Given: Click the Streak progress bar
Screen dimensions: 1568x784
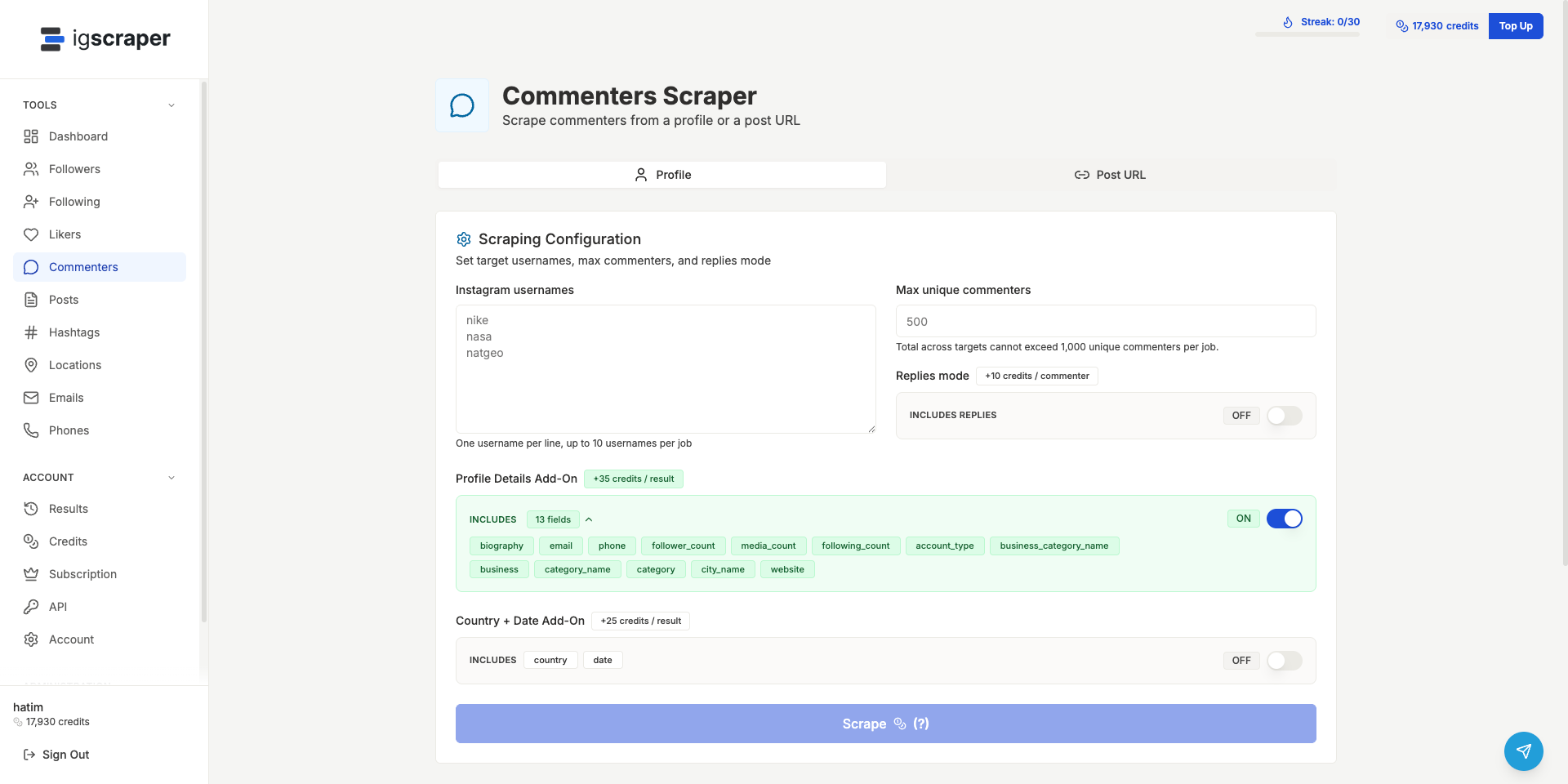Looking at the screenshot, I should 1307,34.
